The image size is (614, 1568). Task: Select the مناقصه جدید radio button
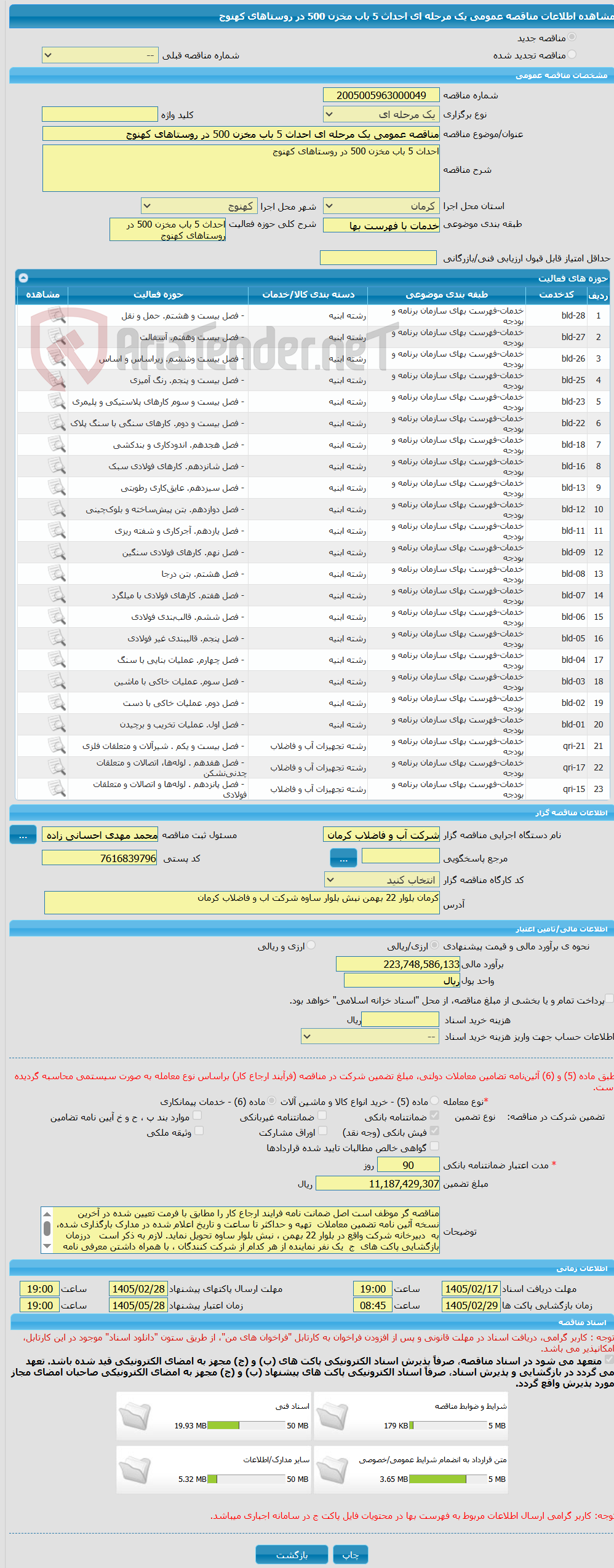572,38
